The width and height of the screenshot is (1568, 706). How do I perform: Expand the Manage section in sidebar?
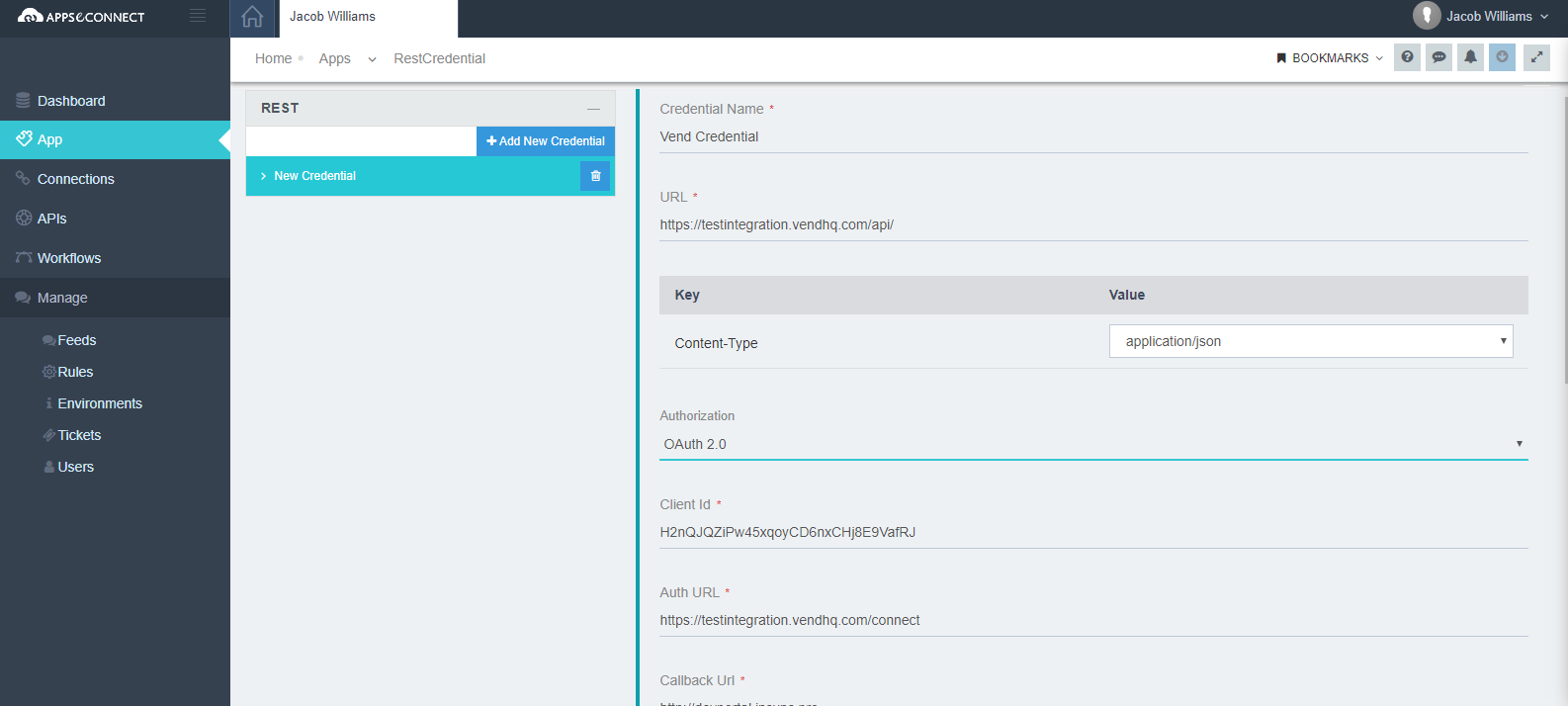[115, 298]
